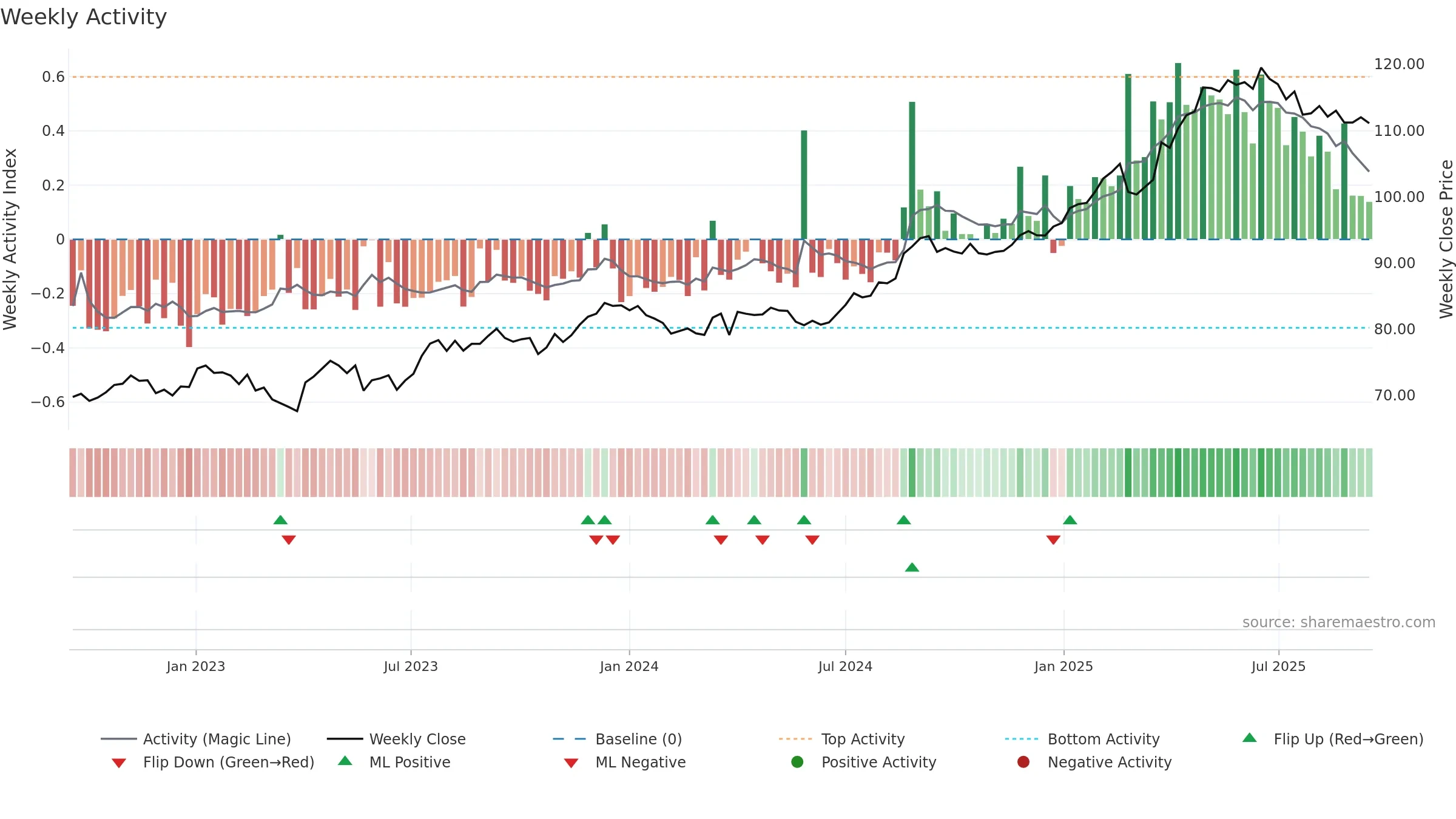Click the rightmost Flip Down red triangle marker
This screenshot has width=1456, height=819.
1053,540
